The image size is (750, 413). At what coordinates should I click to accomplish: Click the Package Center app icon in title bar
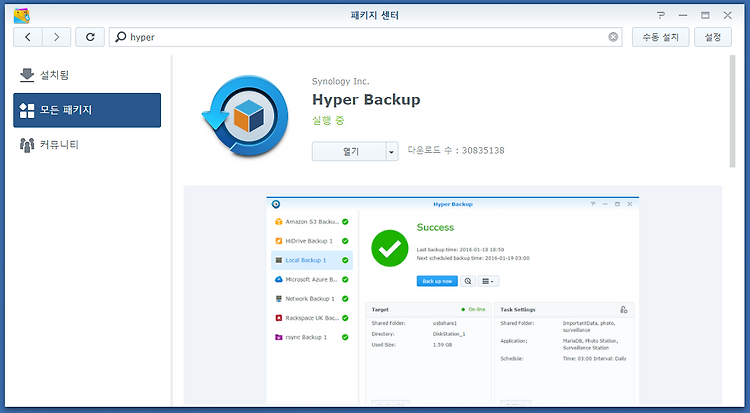point(22,15)
